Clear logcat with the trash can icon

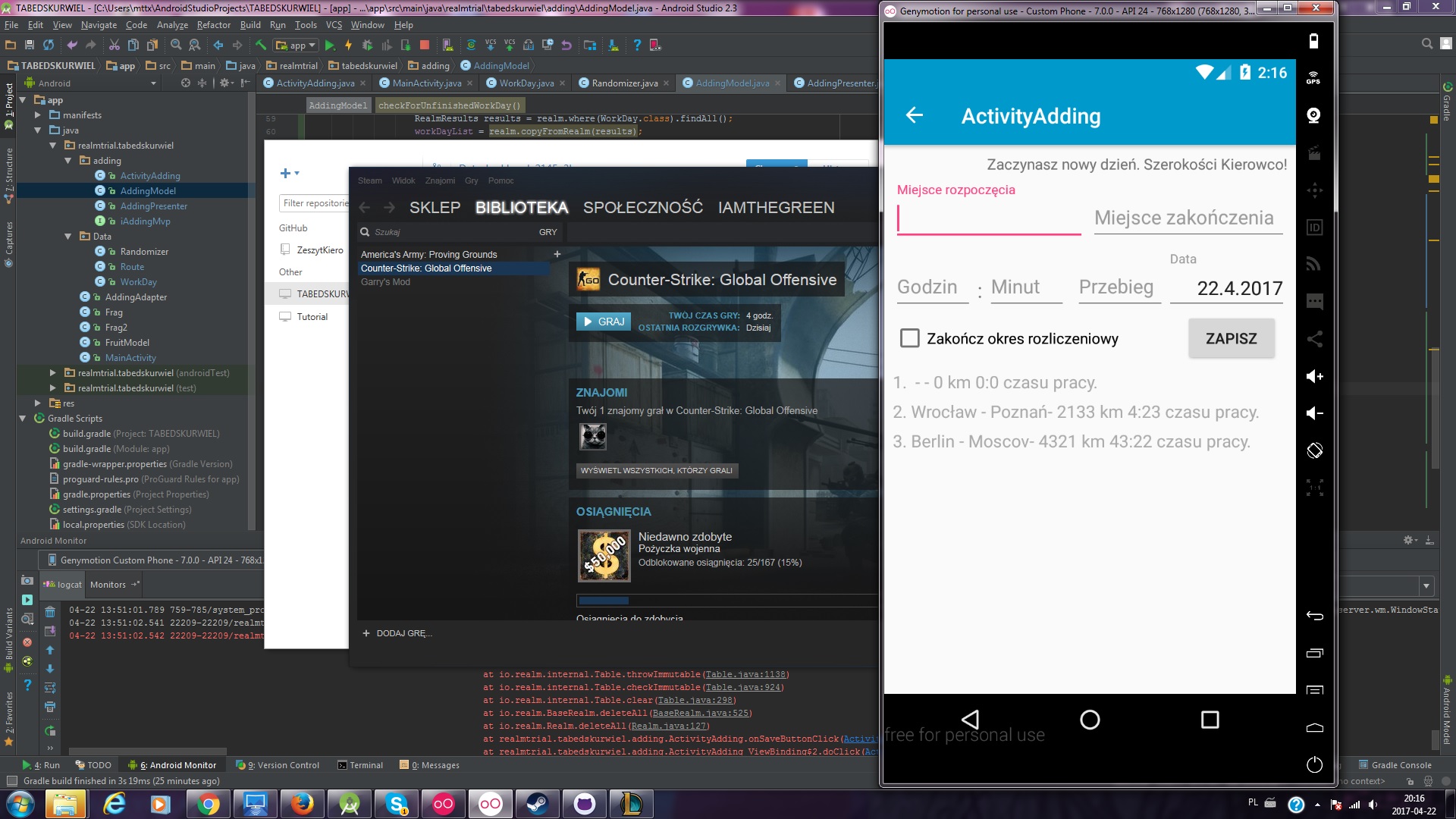(x=50, y=612)
